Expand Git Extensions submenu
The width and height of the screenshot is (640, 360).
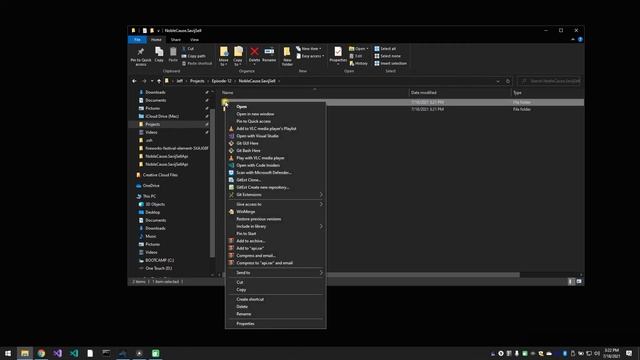276,195
